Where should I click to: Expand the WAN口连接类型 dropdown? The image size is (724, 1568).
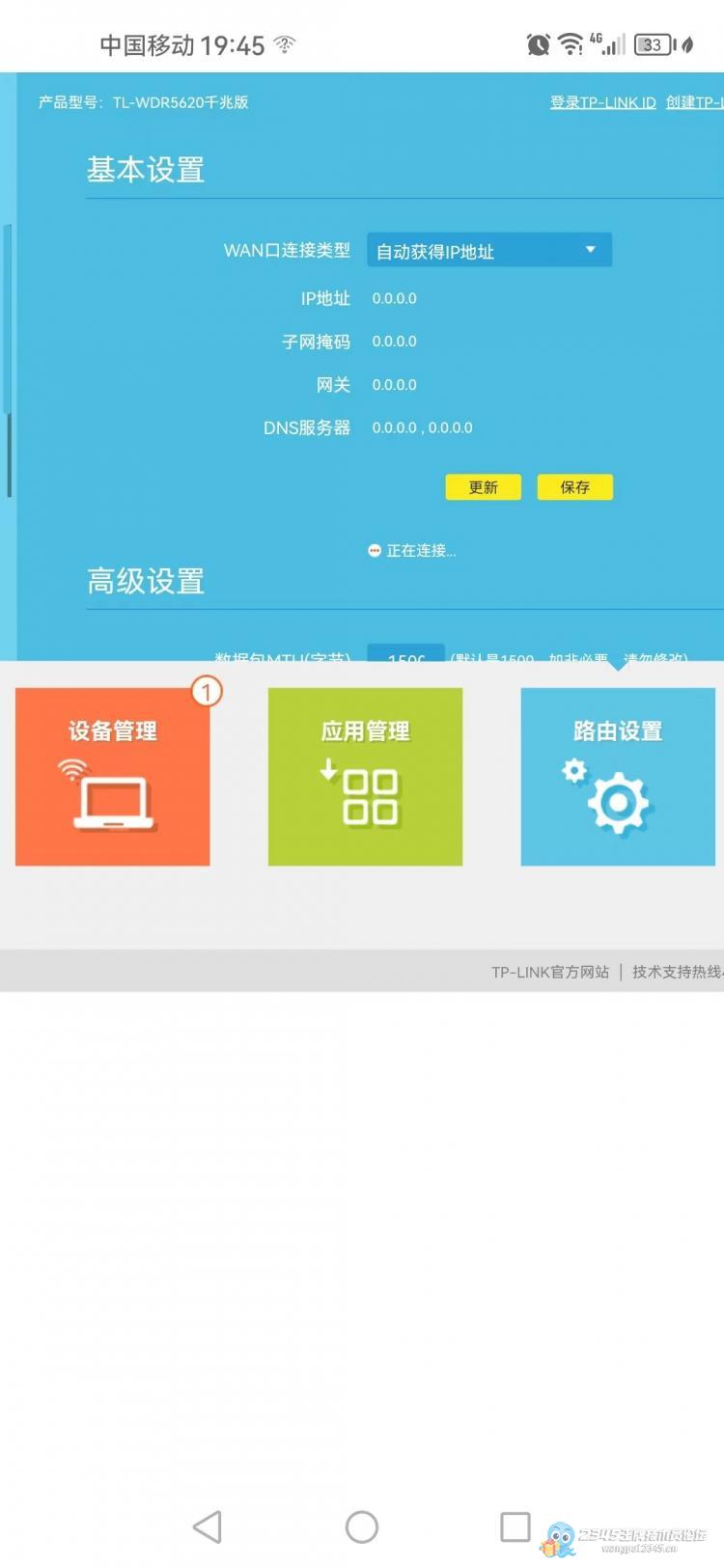coord(489,251)
